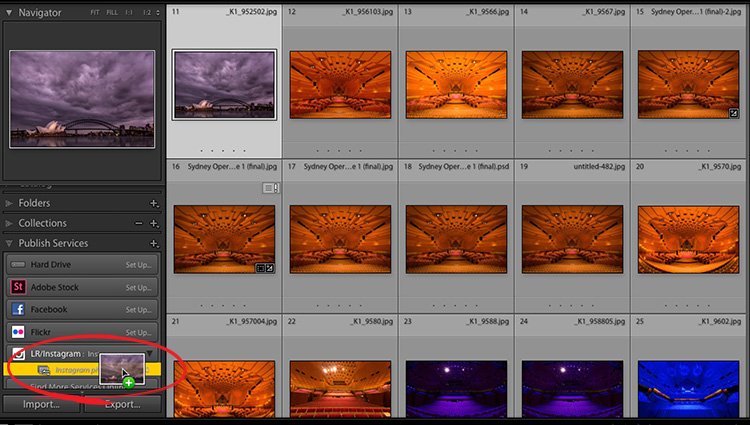Create new collection with Collections plus icon
750x425 pixels.
coord(154,223)
